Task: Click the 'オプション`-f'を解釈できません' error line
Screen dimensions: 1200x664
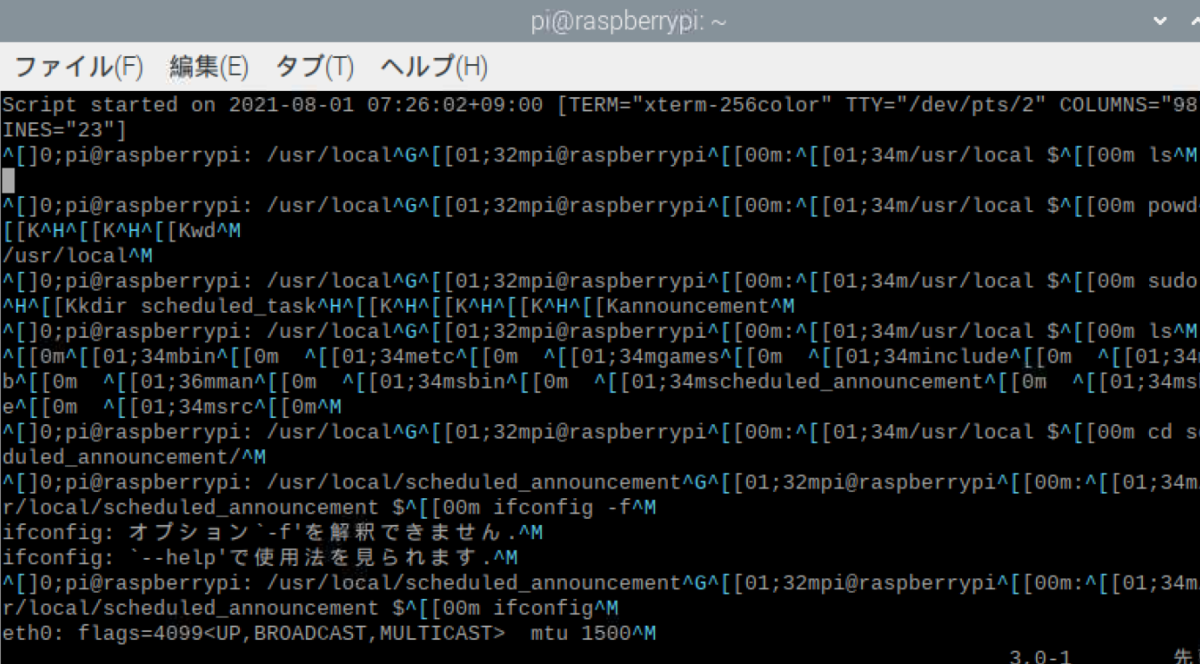Action: pos(272,533)
